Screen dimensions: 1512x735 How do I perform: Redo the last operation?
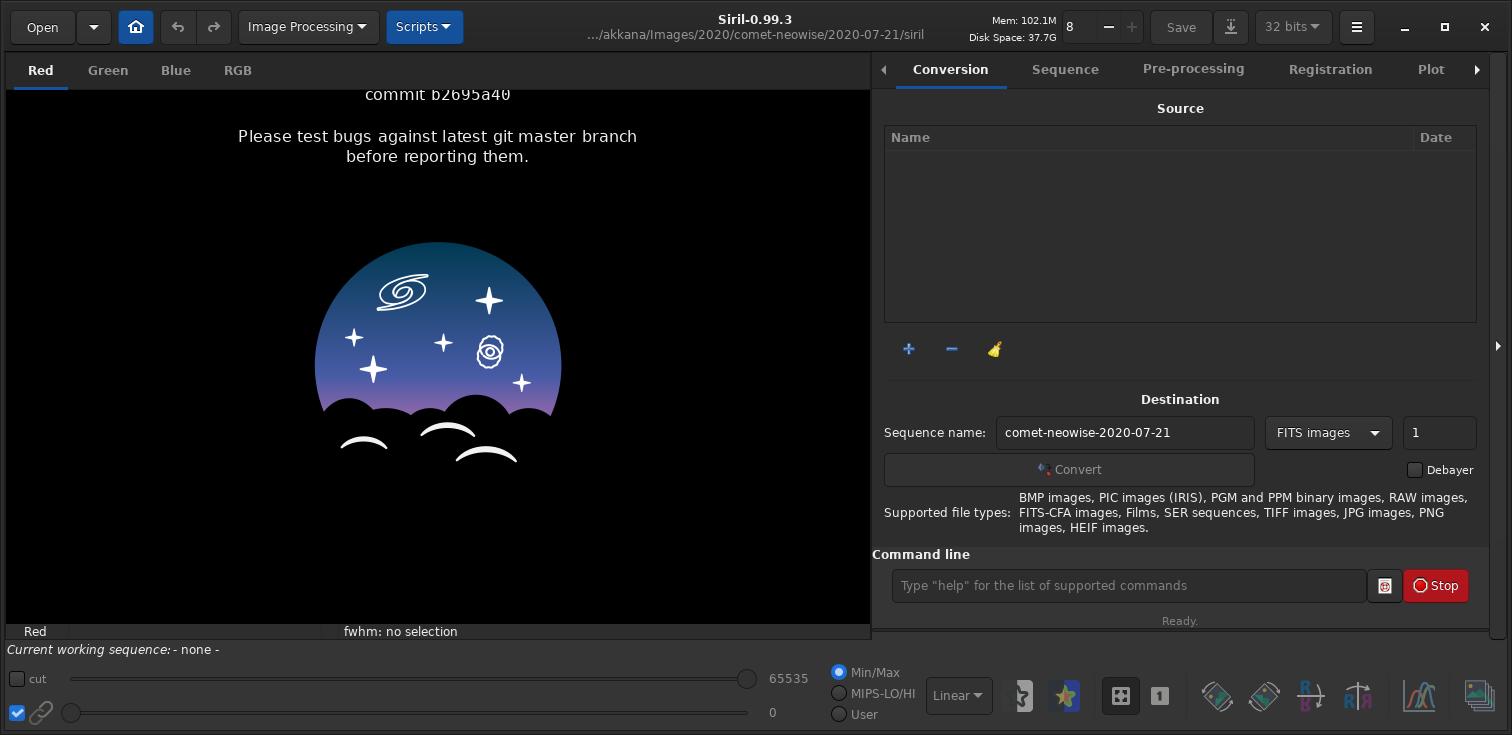tap(213, 27)
